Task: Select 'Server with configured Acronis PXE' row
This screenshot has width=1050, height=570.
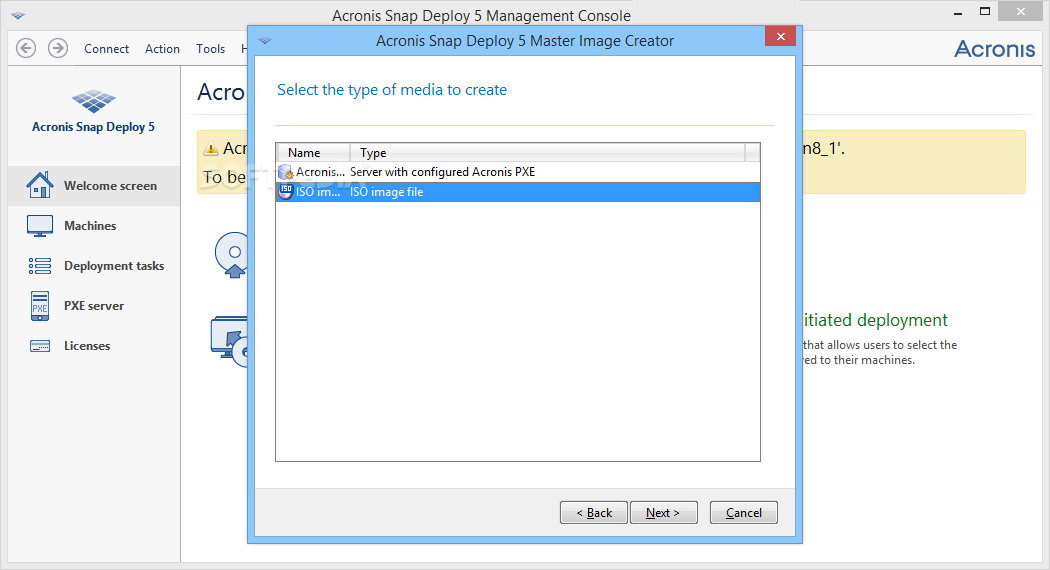Action: click(x=518, y=172)
